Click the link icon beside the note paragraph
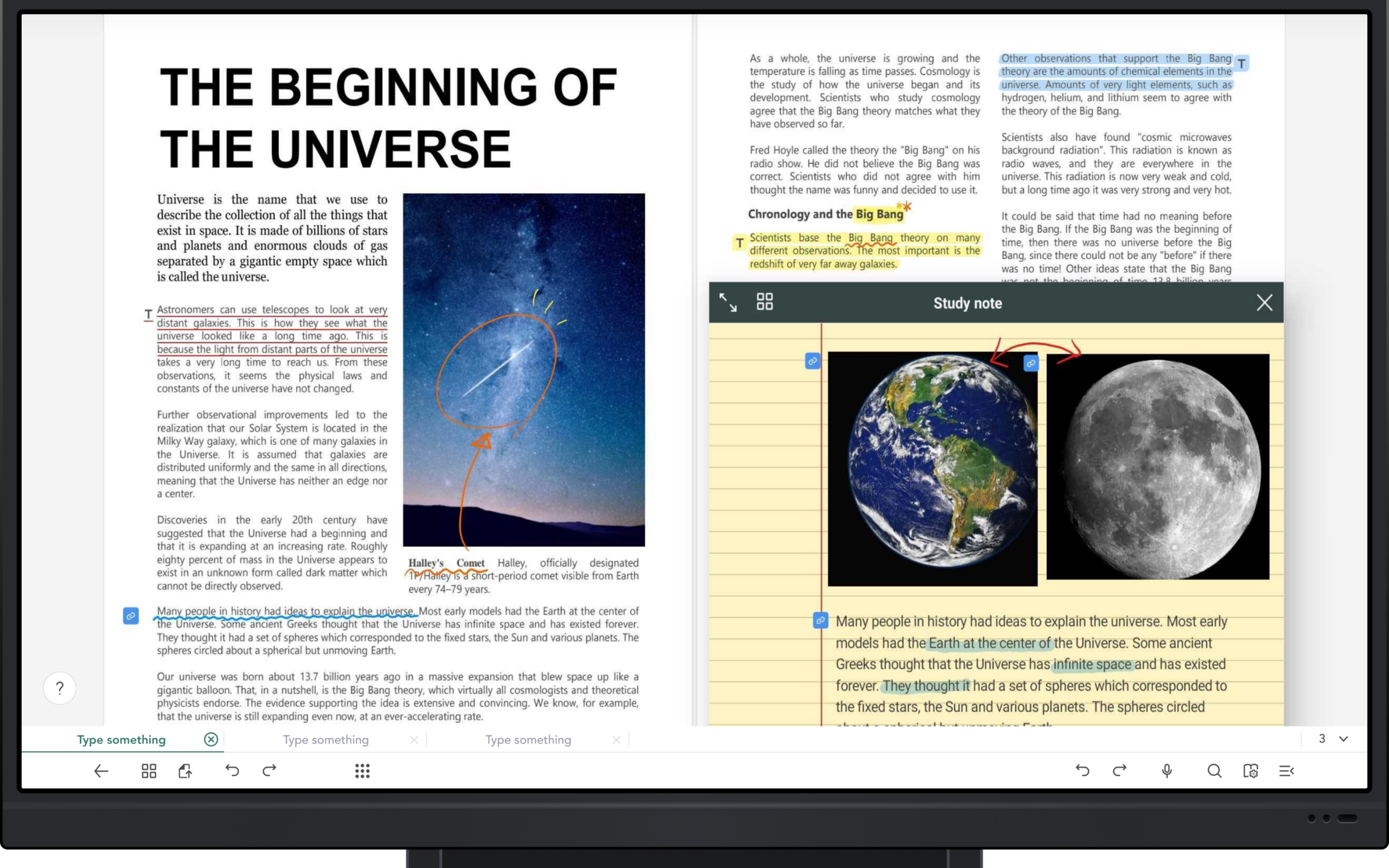This screenshot has height=868, width=1389. (x=821, y=621)
